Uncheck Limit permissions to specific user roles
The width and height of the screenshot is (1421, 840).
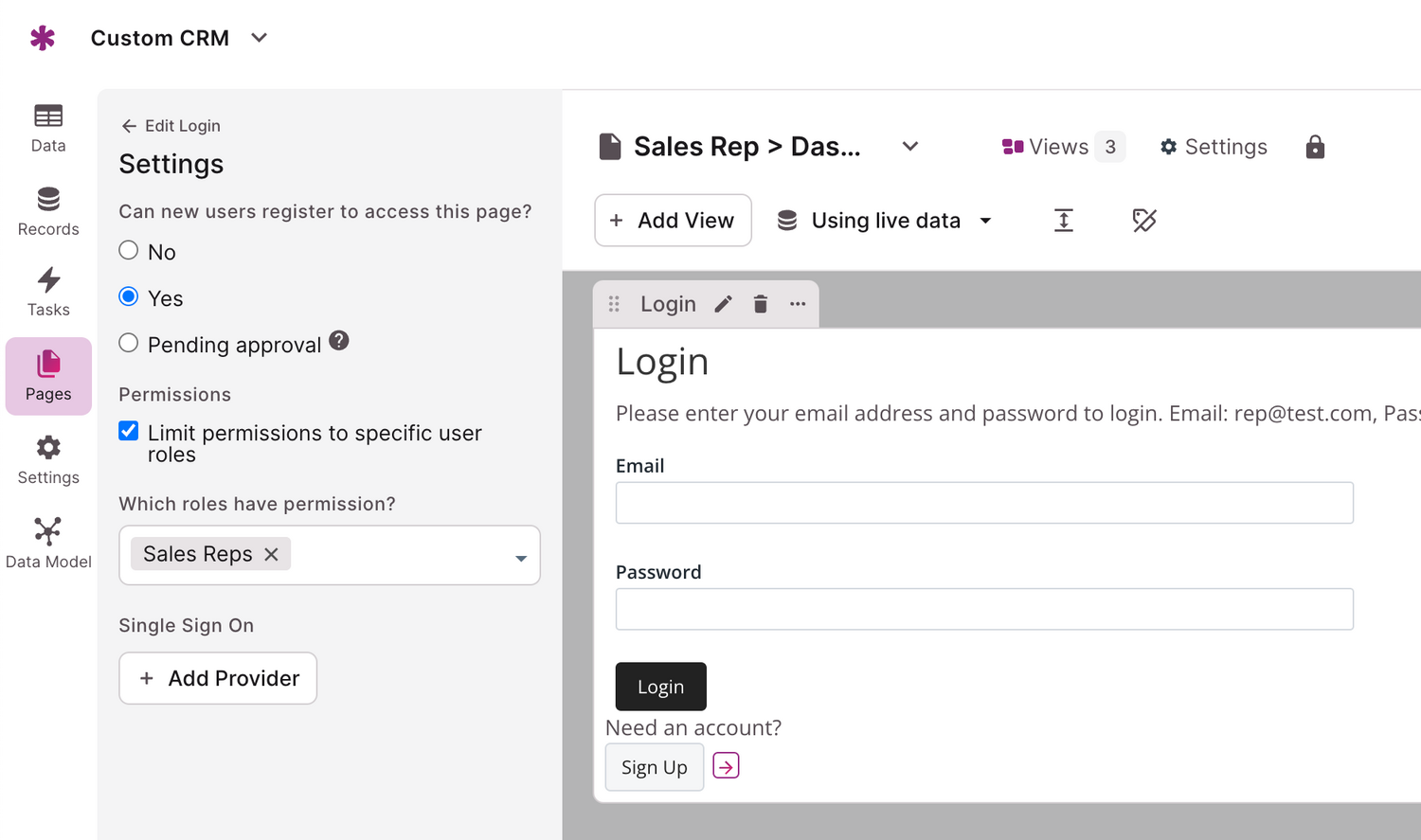click(x=129, y=432)
